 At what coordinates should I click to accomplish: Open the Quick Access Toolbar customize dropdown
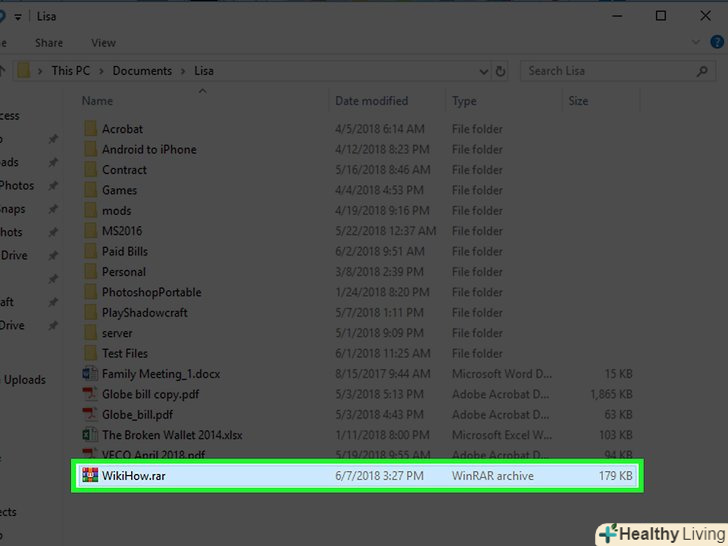pyautogui.click(x=18, y=17)
